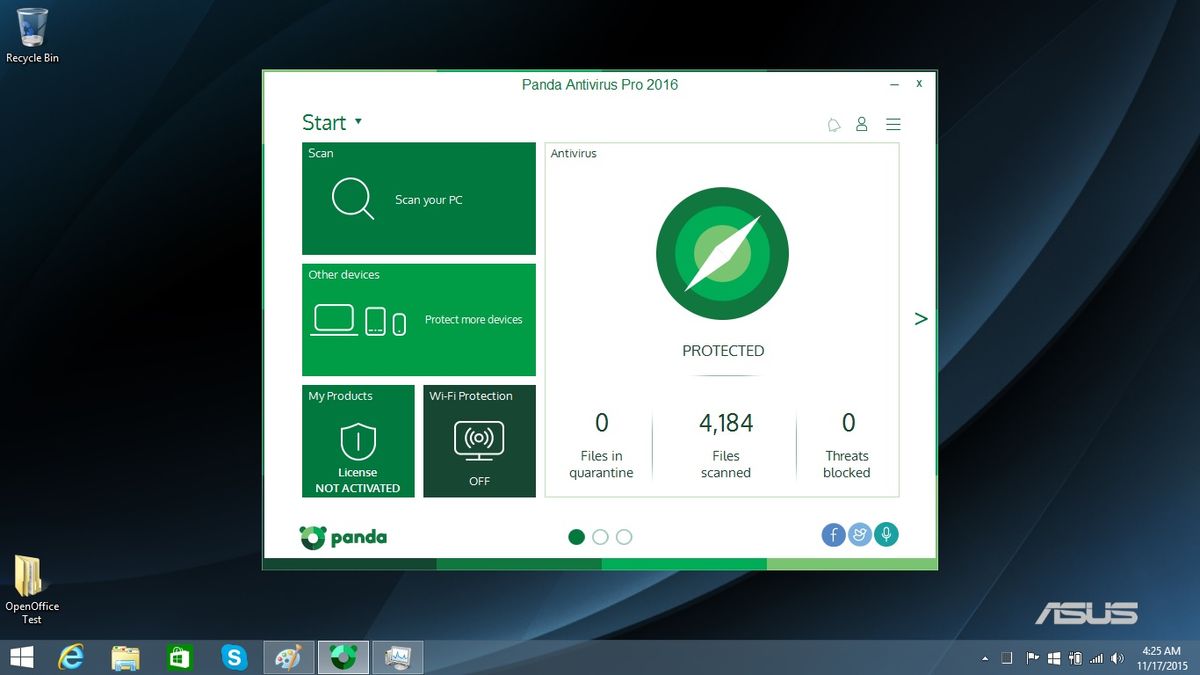Click the PROTECTED status text

(x=723, y=351)
